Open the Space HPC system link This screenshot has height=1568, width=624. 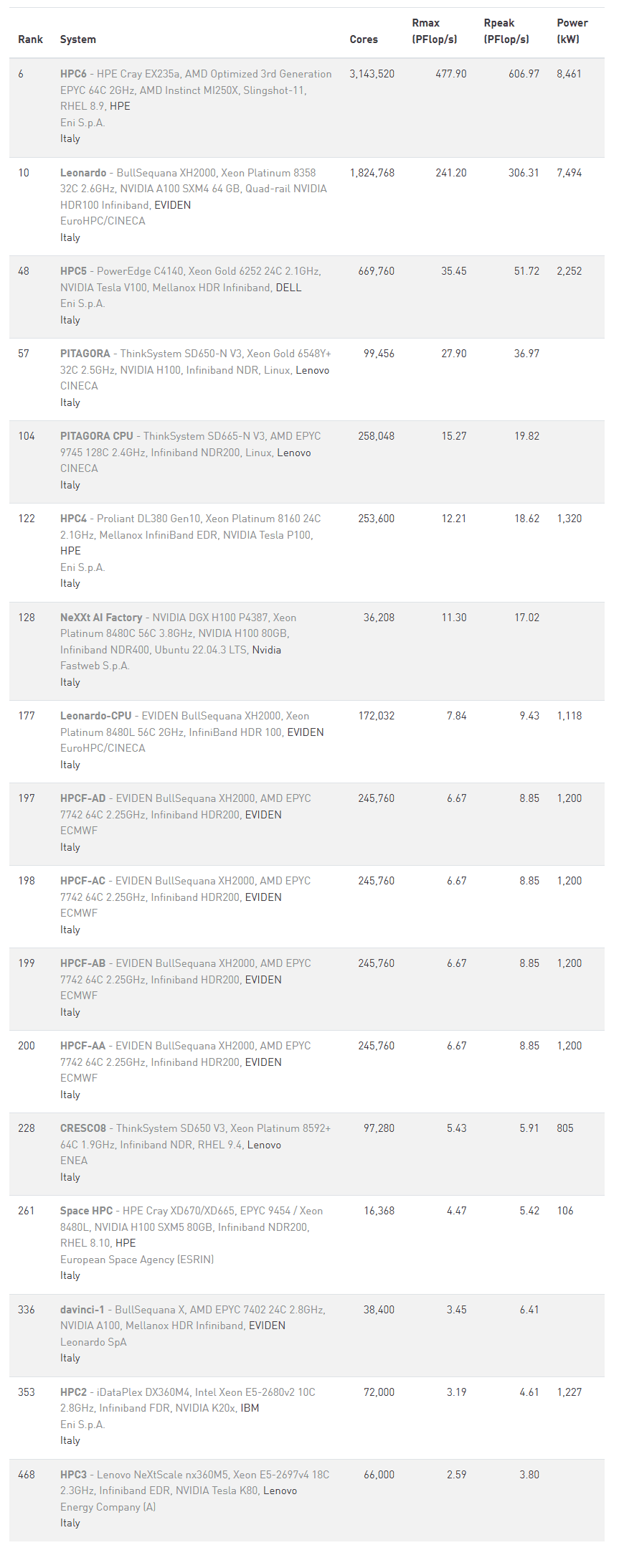tap(87, 1211)
